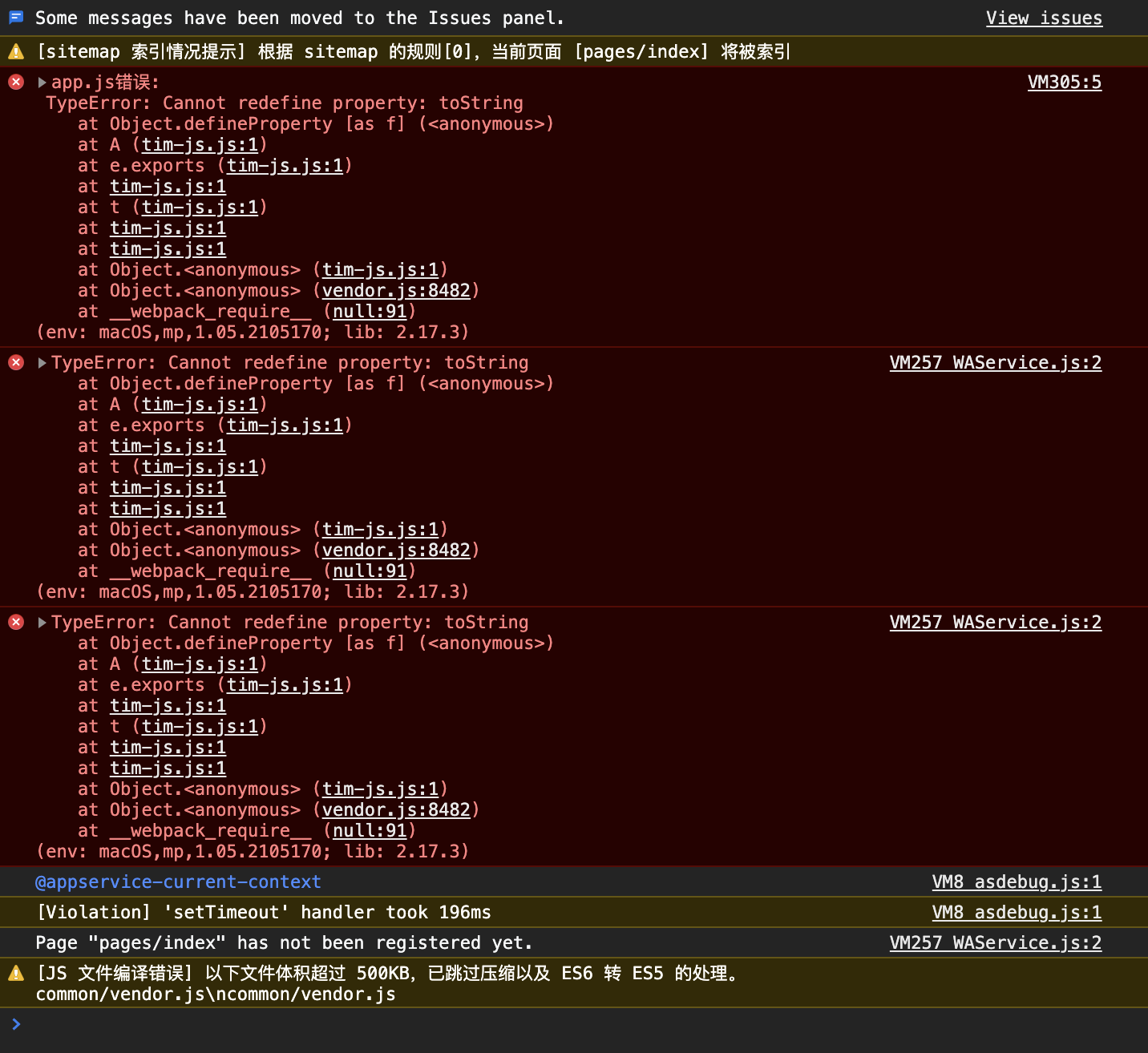Open WAService.js:2 link for pages/index message

click(x=995, y=942)
